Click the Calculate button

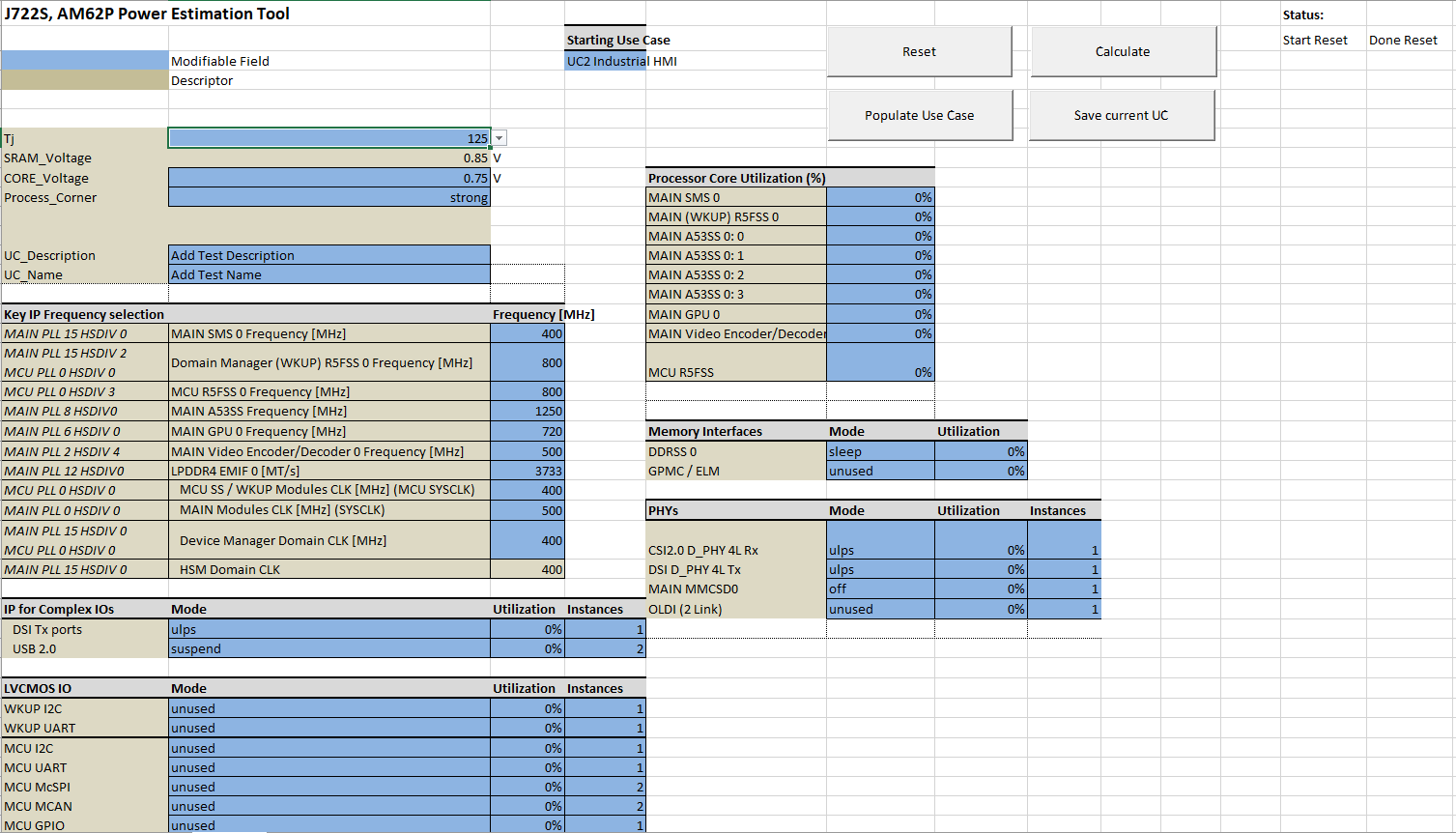pos(1123,51)
